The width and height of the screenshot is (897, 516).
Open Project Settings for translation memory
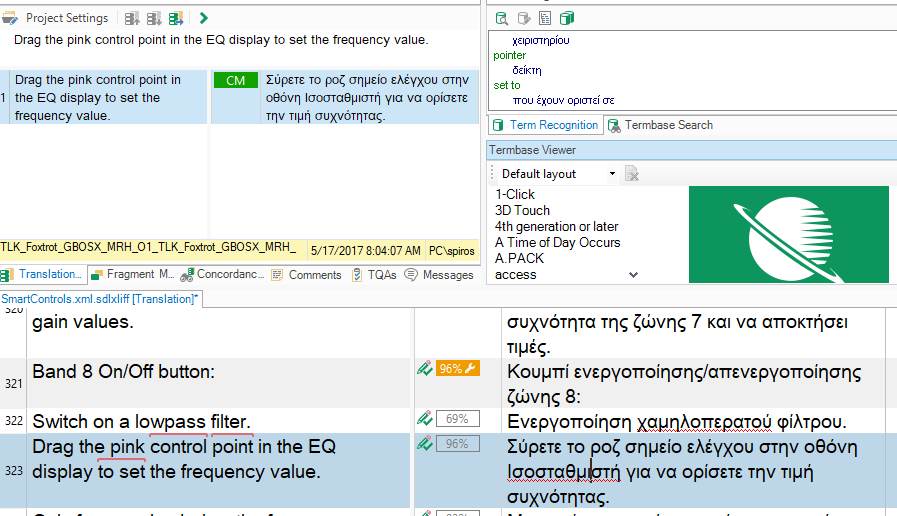(x=66, y=18)
